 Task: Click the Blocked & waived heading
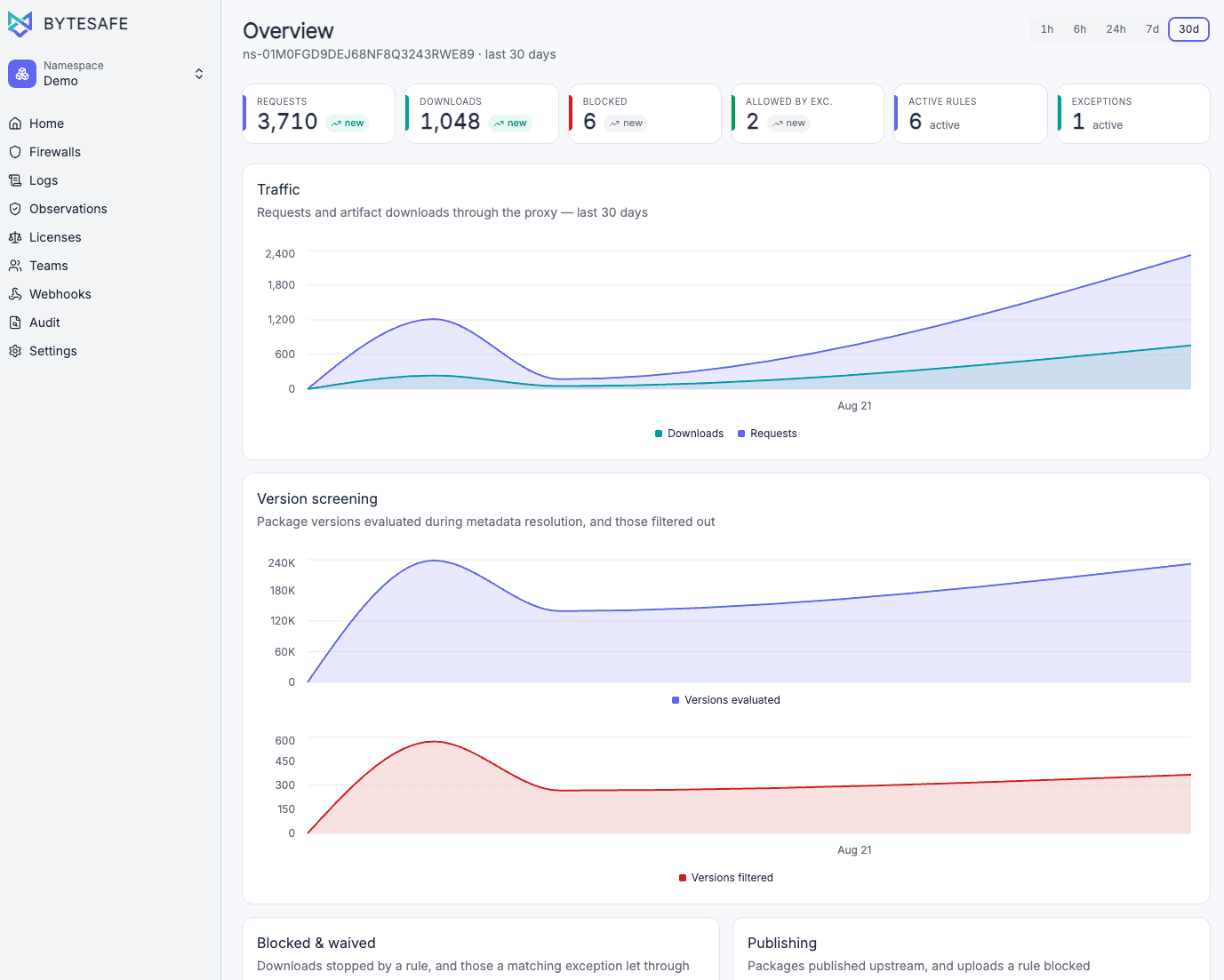(316, 943)
